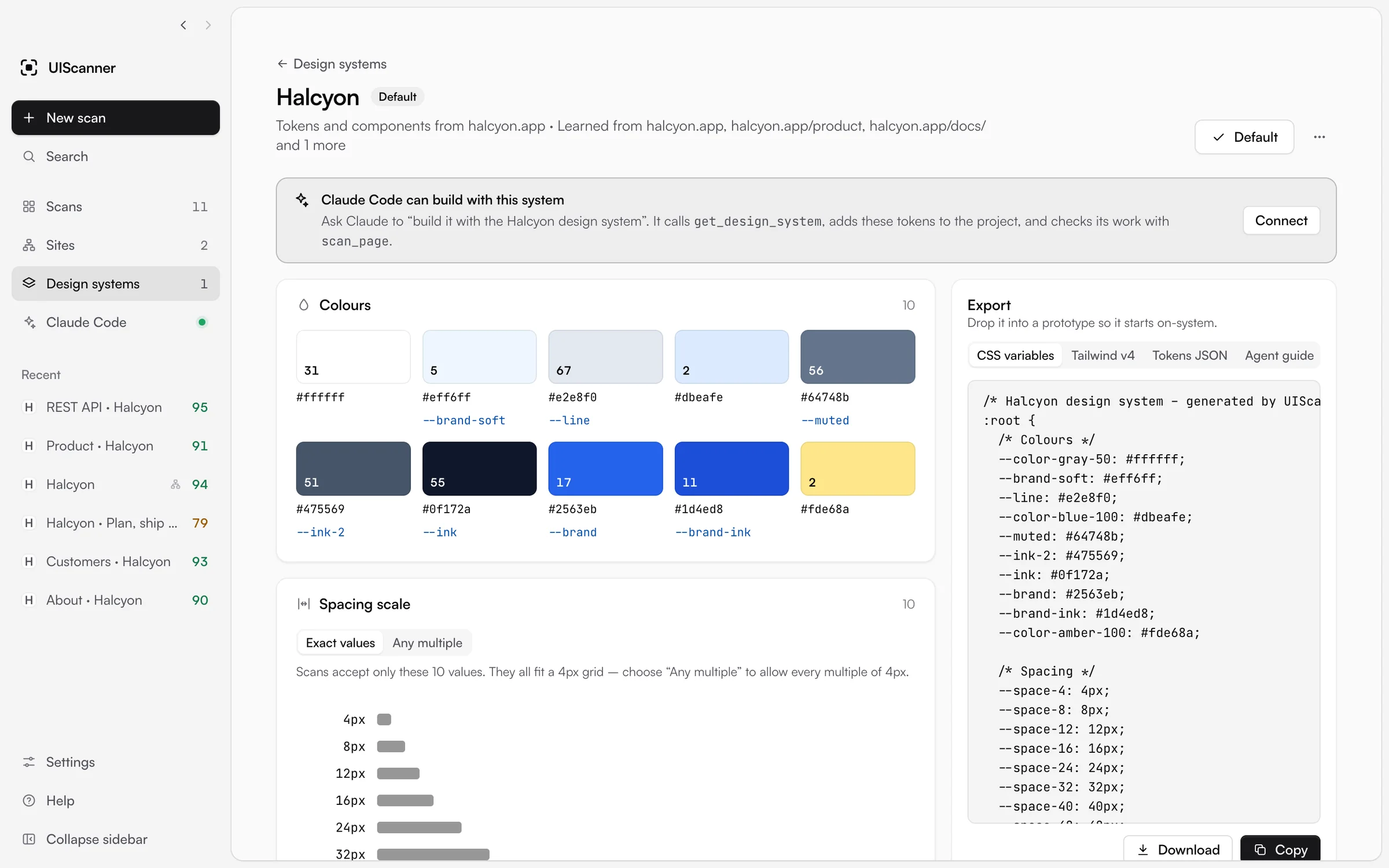Click the plus icon in New scan
Screen dimensions: 1389x868
29,117
